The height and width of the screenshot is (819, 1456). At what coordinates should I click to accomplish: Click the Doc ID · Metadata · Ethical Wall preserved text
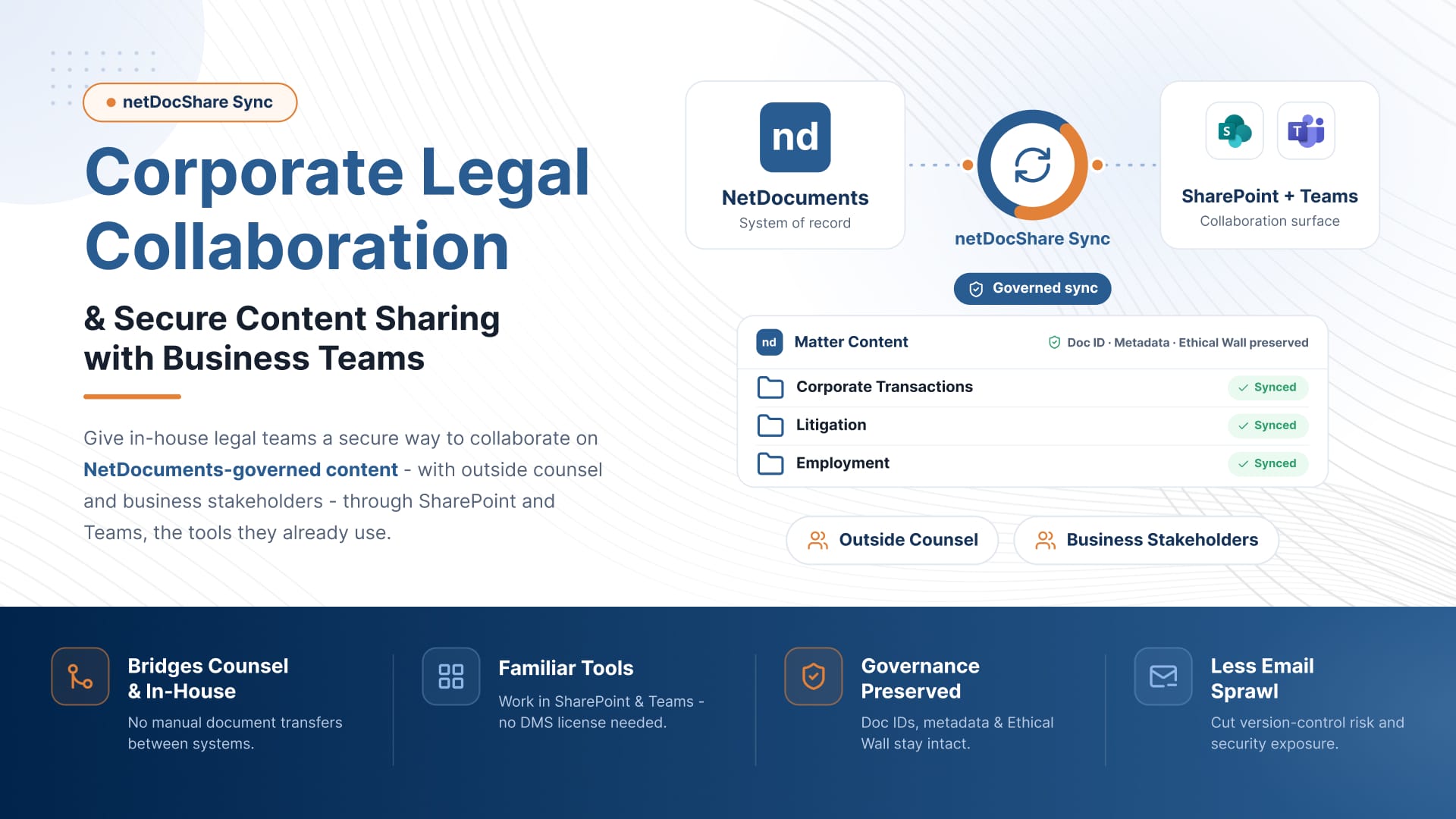pos(1188,343)
